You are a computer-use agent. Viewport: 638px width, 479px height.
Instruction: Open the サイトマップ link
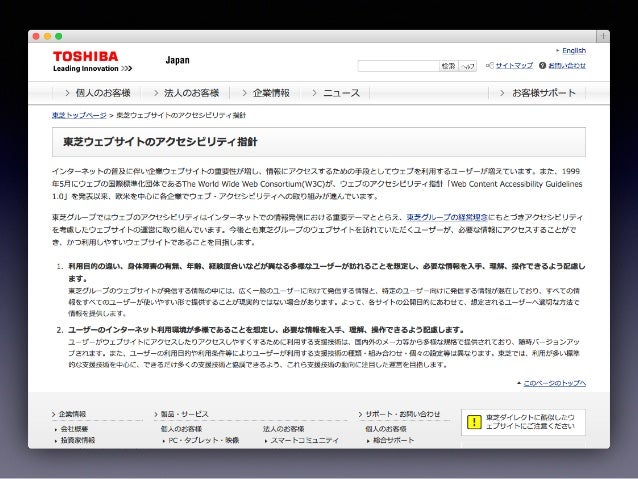click(x=514, y=65)
